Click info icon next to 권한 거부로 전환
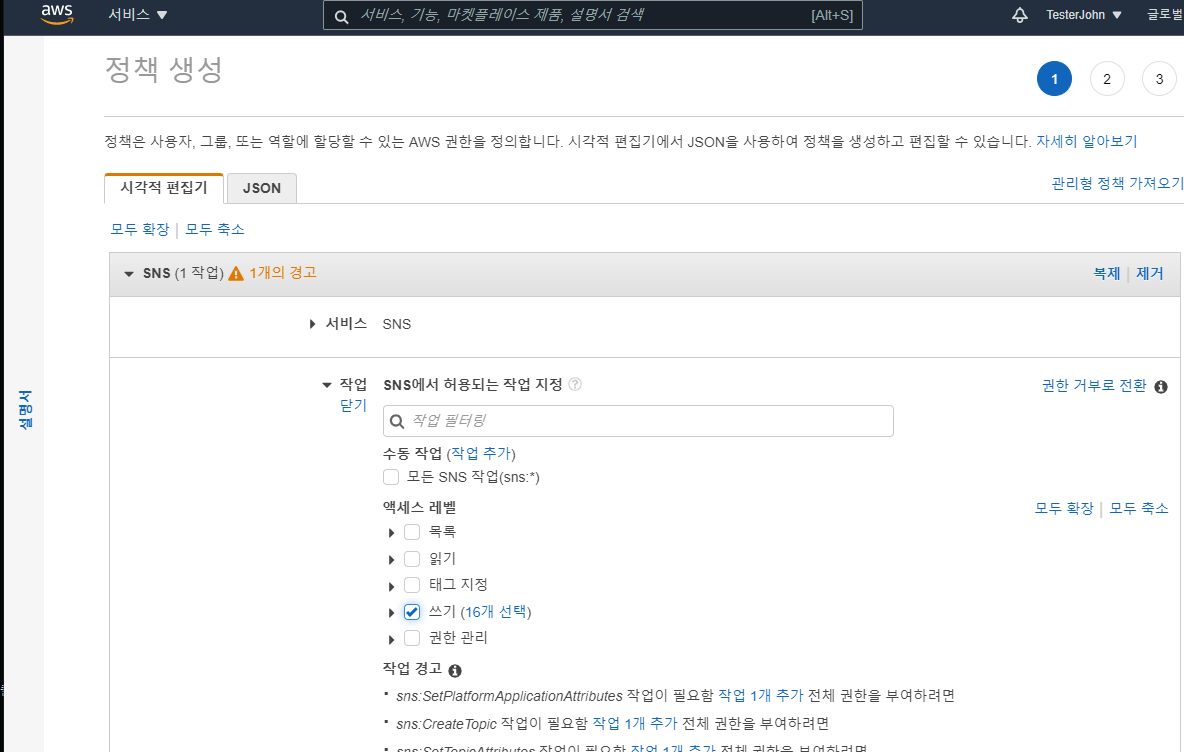Image resolution: width=1184 pixels, height=752 pixels. (x=1161, y=387)
